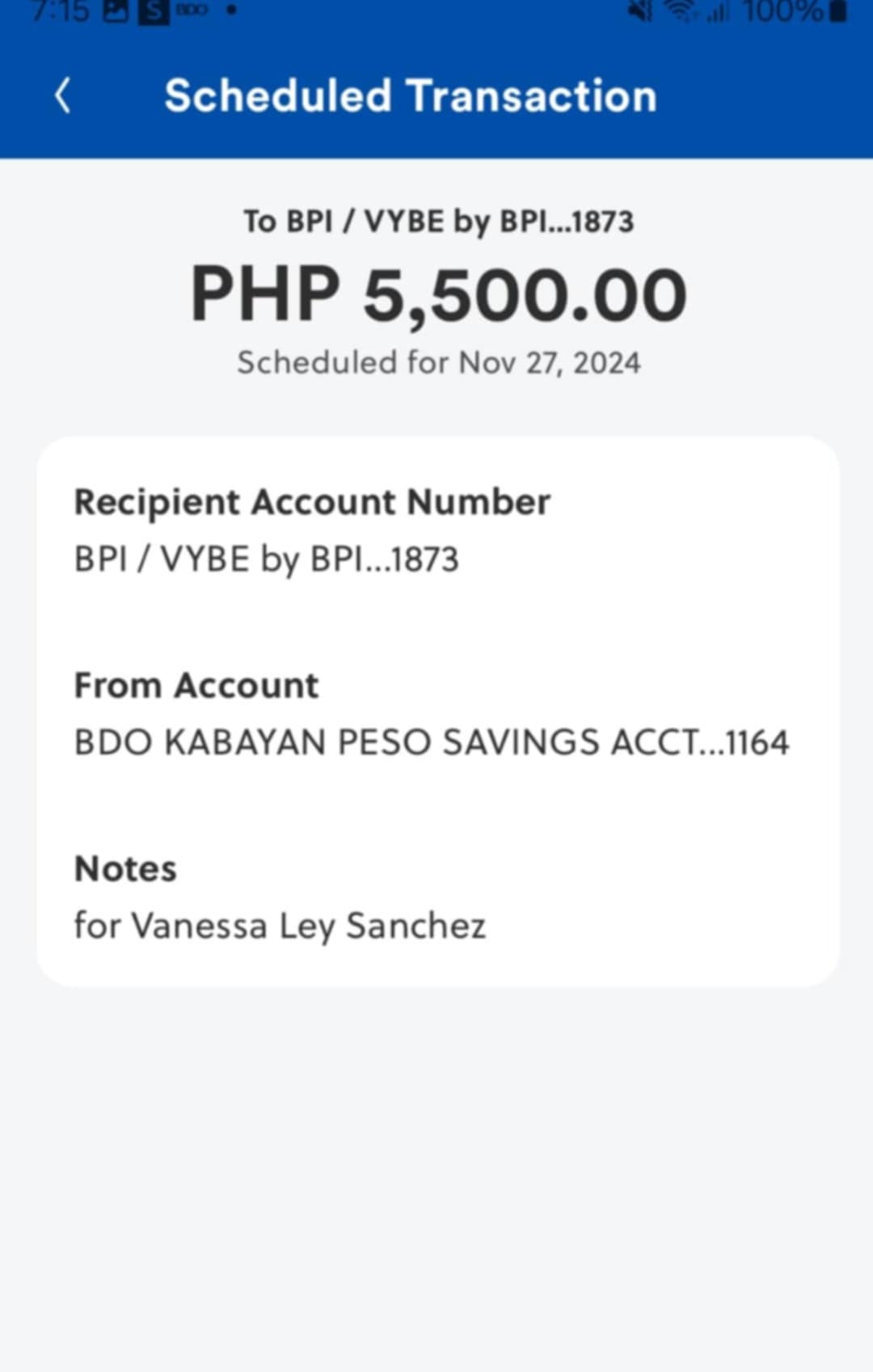Select the note "for Vanessa Ley Sanchez"
Viewport: 873px width, 1372px height.
(280, 926)
